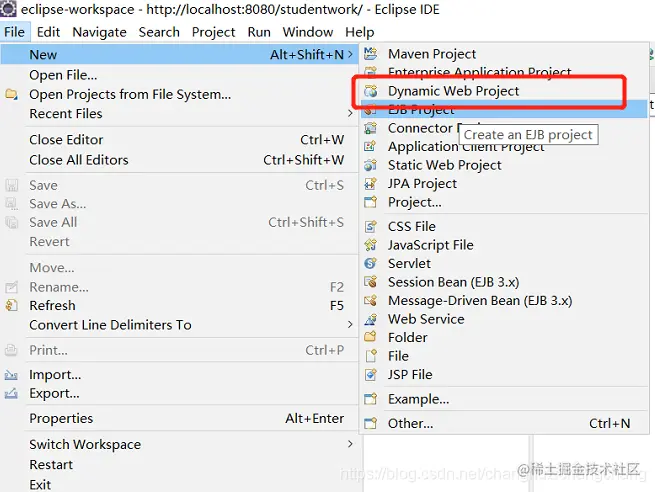This screenshot has width=655, height=492.
Task: Select Servlet from New submenu
Action: pos(505,263)
